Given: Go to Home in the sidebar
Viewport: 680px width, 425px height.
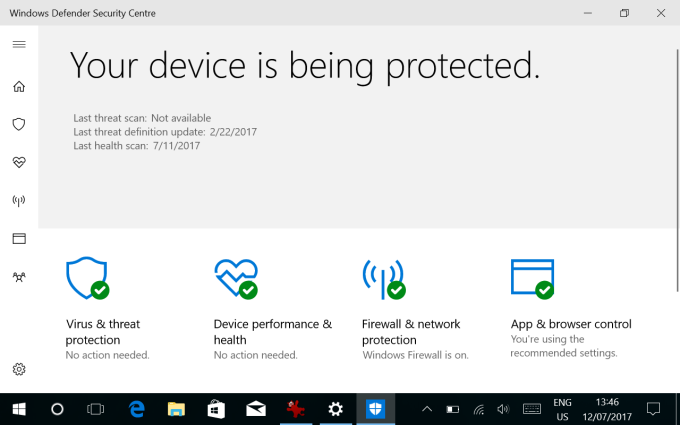Looking at the screenshot, I should pos(19,86).
